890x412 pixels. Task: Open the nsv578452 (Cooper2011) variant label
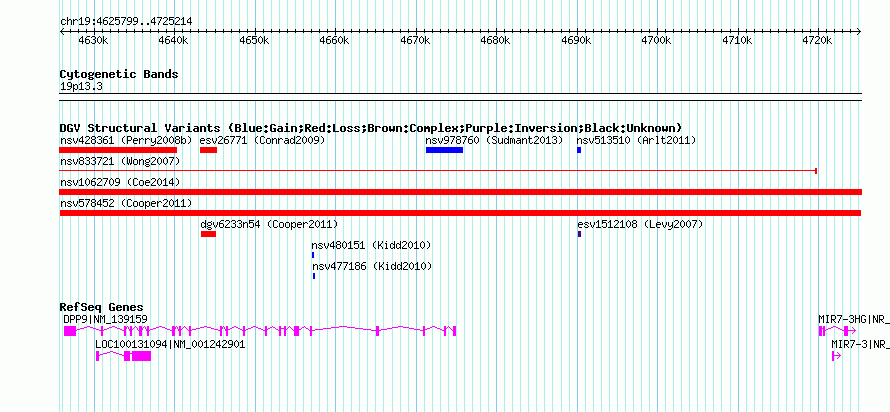(x=126, y=203)
